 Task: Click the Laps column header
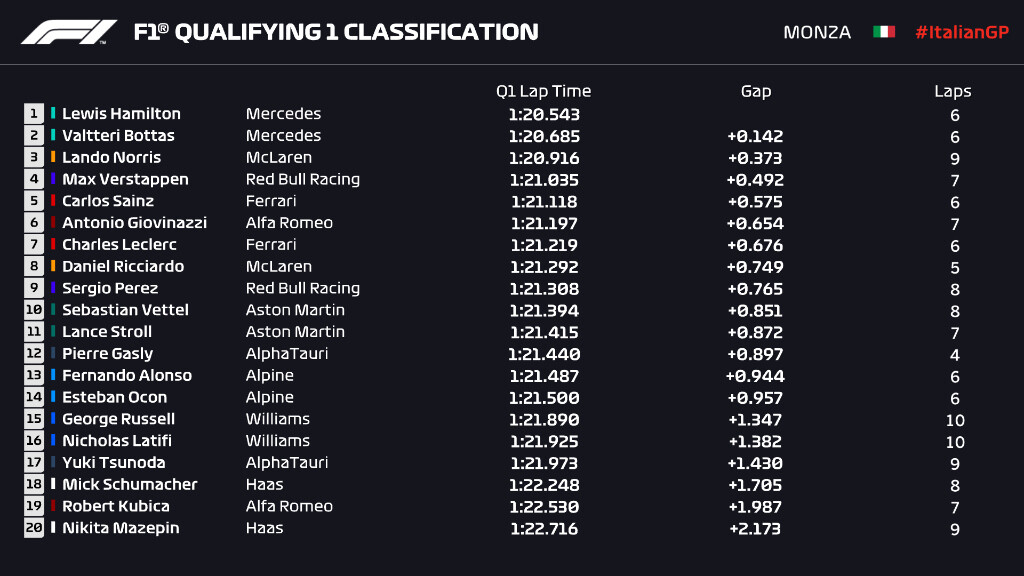point(953,91)
